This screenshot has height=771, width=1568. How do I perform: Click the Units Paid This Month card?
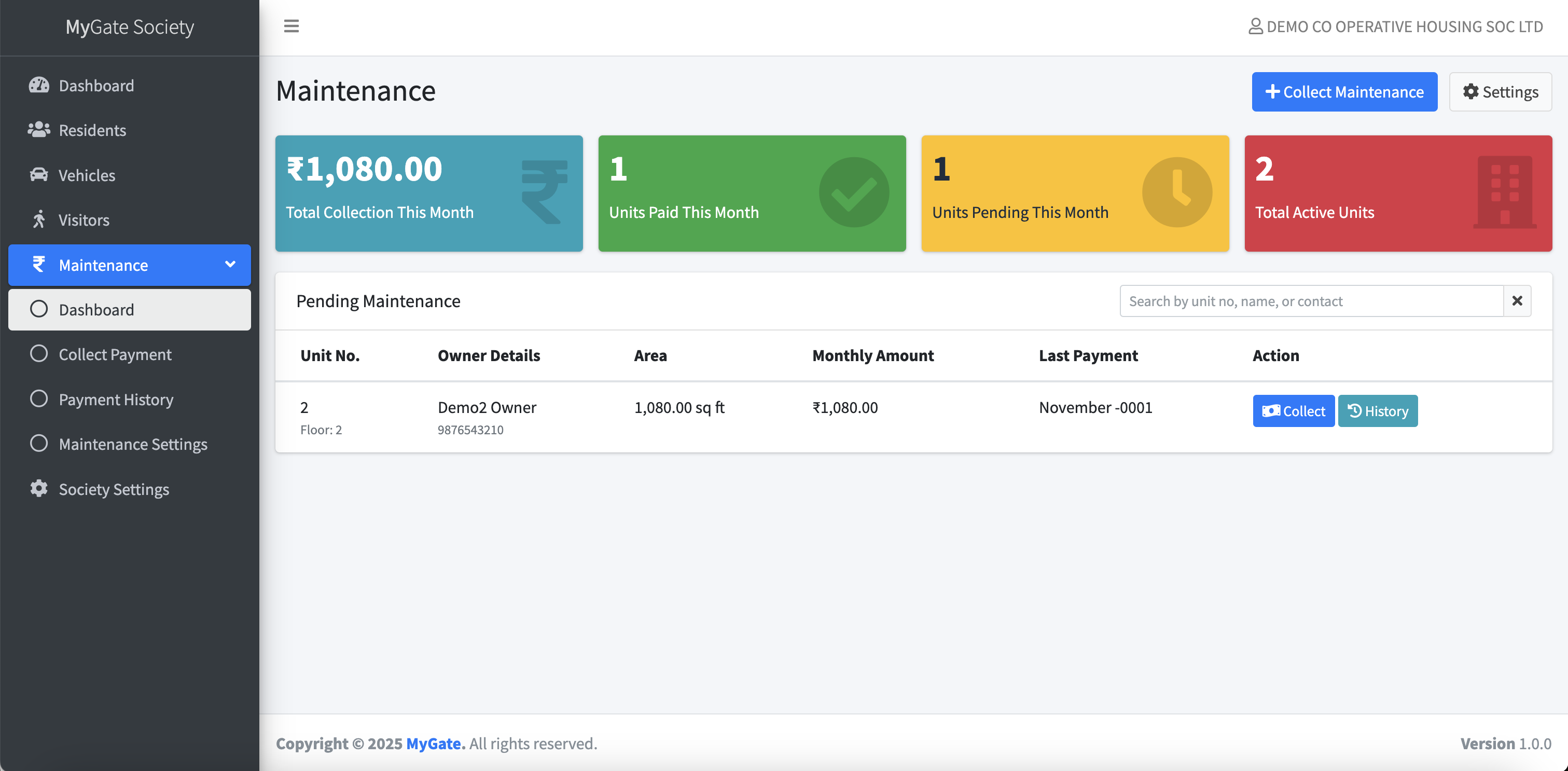(x=752, y=193)
